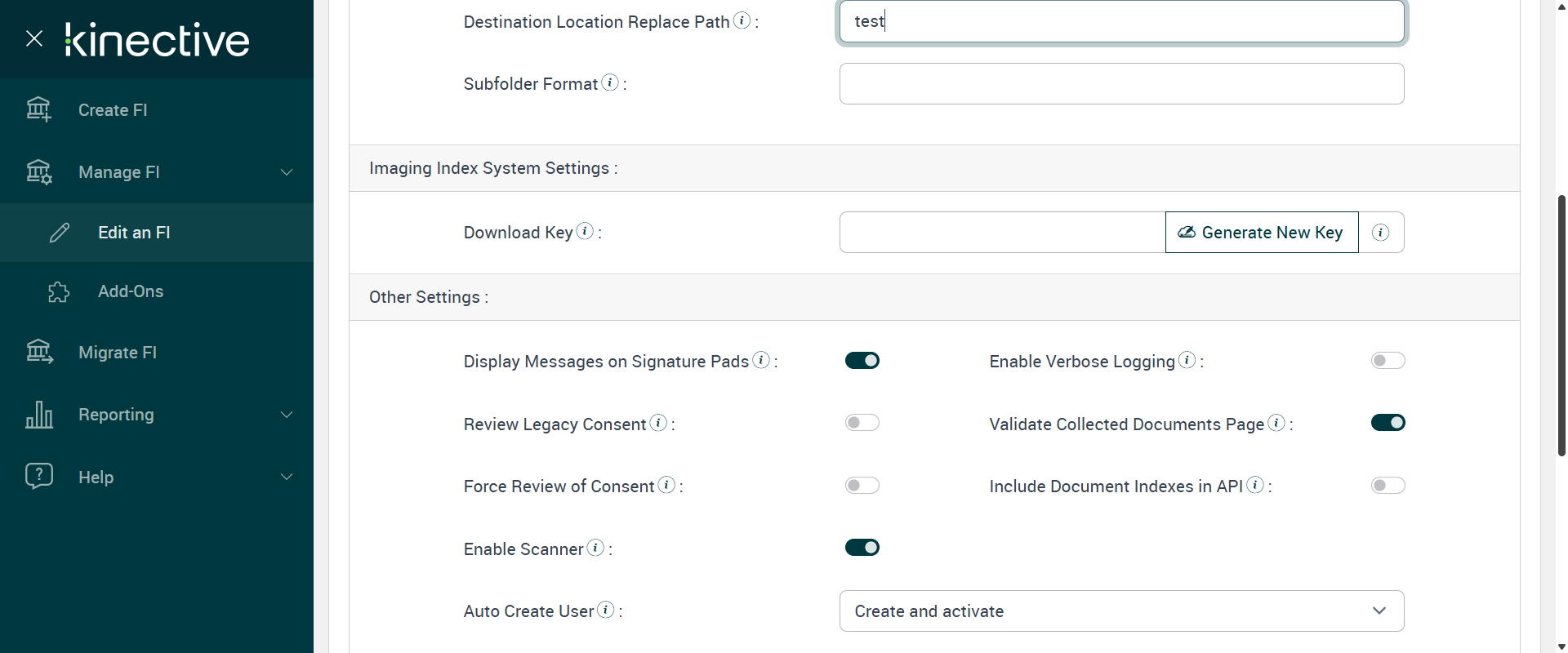The height and width of the screenshot is (653, 1568).
Task: Click the X icon to close sidebar
Action: [x=34, y=38]
